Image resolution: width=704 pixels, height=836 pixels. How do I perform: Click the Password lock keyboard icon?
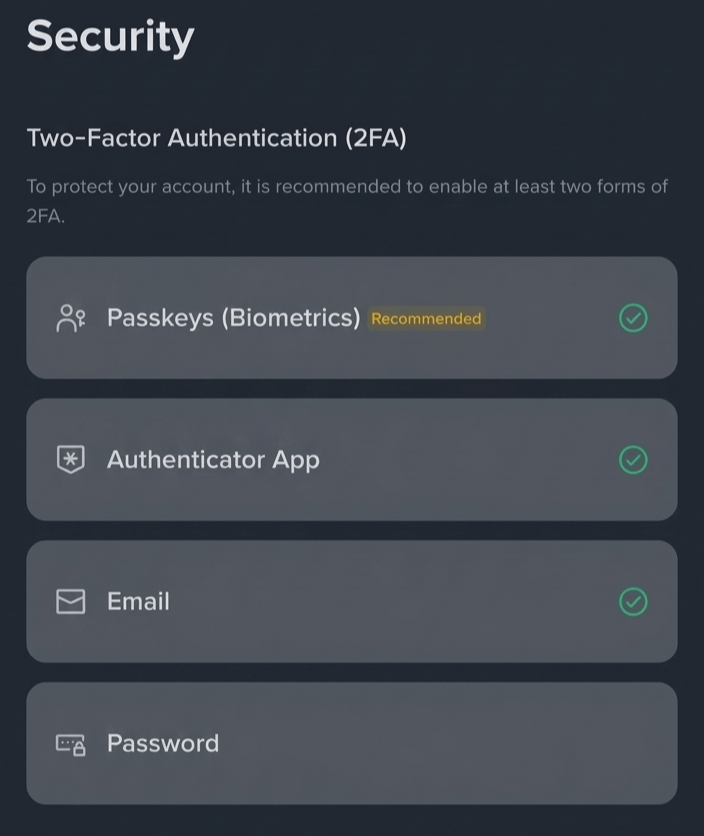(71, 743)
